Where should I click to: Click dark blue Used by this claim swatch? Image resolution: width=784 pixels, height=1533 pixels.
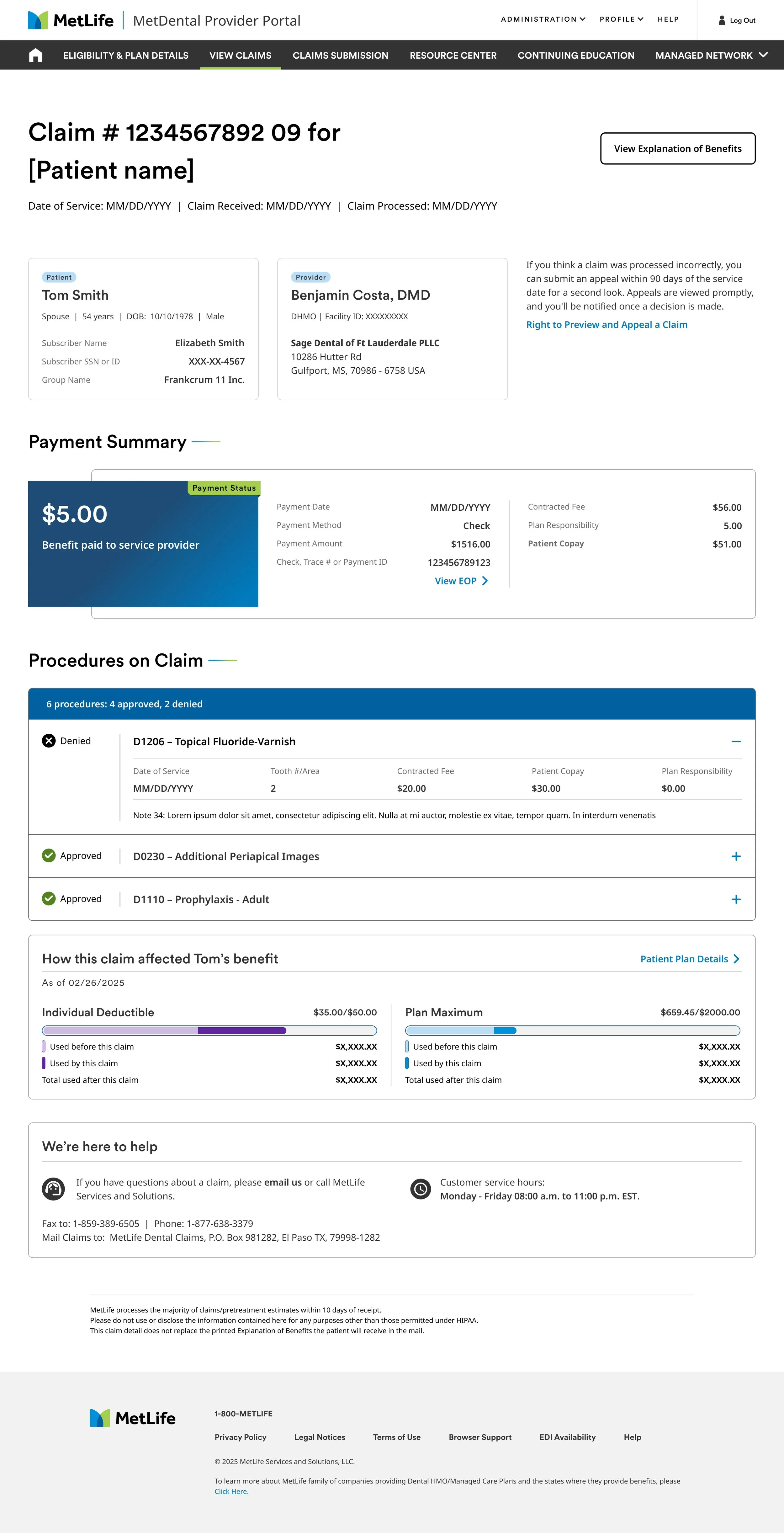407,1063
